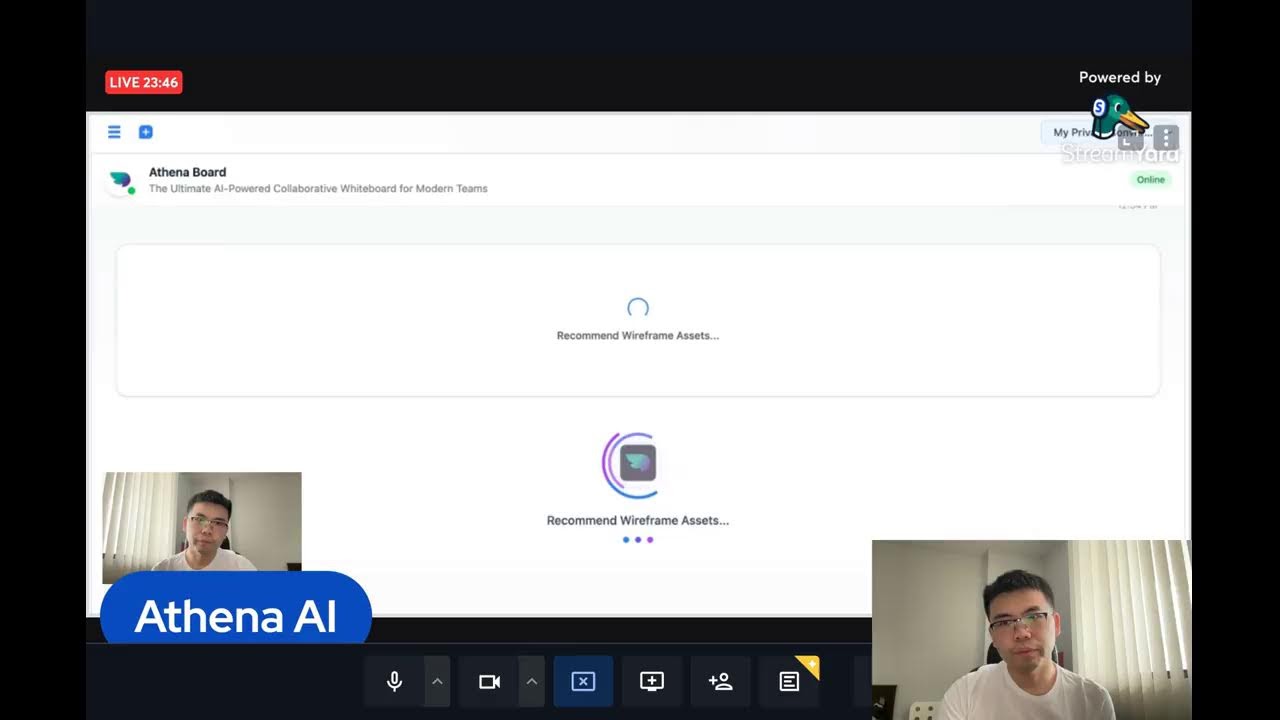The image size is (1280, 720).
Task: Click the Powered by text
Action: point(1120,77)
